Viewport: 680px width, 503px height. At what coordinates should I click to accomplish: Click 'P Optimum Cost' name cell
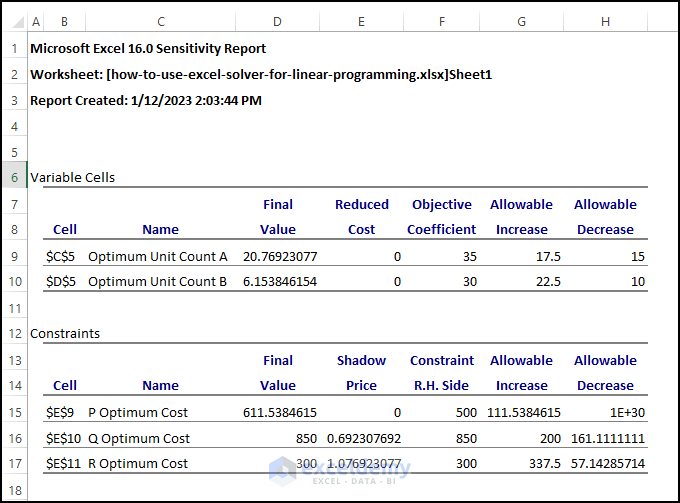pos(138,412)
